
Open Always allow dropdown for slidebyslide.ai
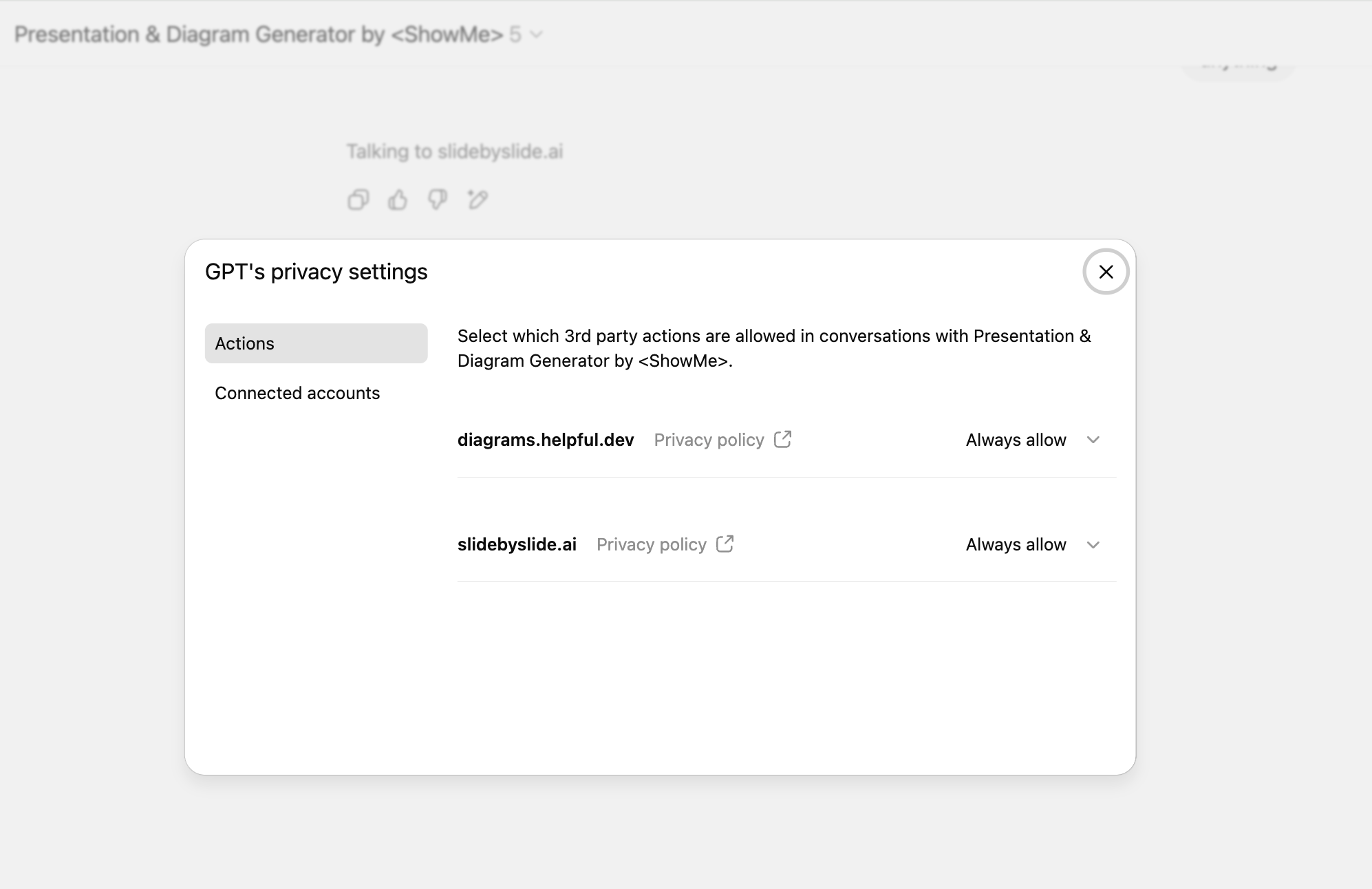coord(1016,545)
